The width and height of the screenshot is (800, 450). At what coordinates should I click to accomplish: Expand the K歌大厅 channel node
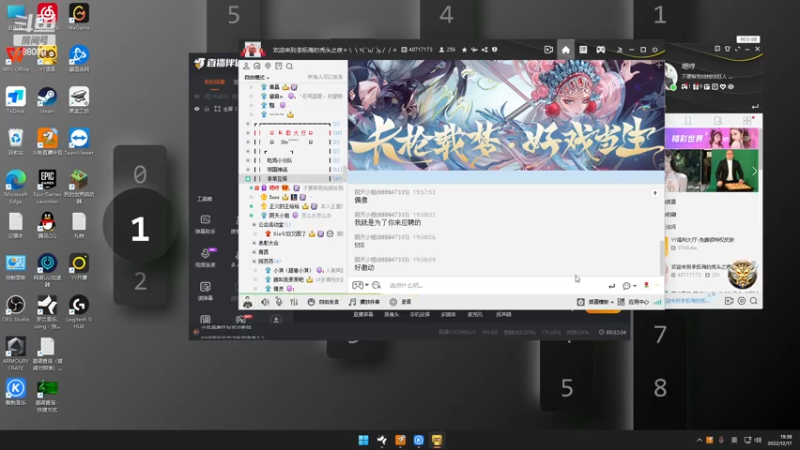pyautogui.click(x=248, y=133)
